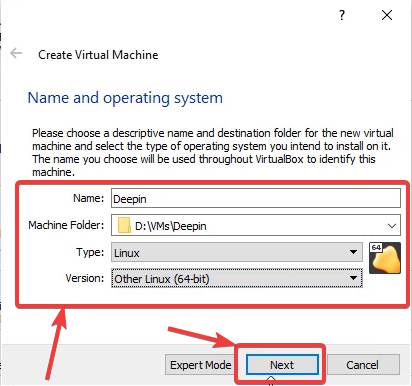Switch to Expert Mode
Viewport: 412px width, 386px height.
pyautogui.click(x=200, y=365)
